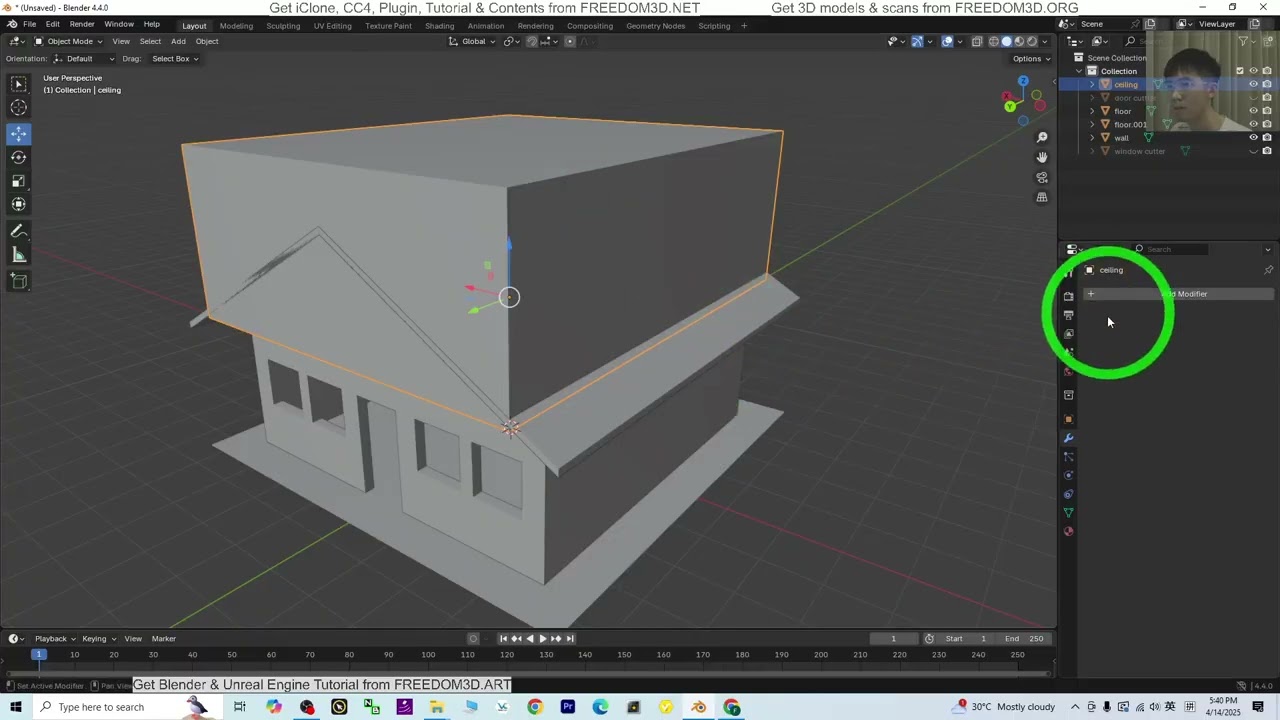
Task: Open Object properties tab
Action: (1068, 419)
